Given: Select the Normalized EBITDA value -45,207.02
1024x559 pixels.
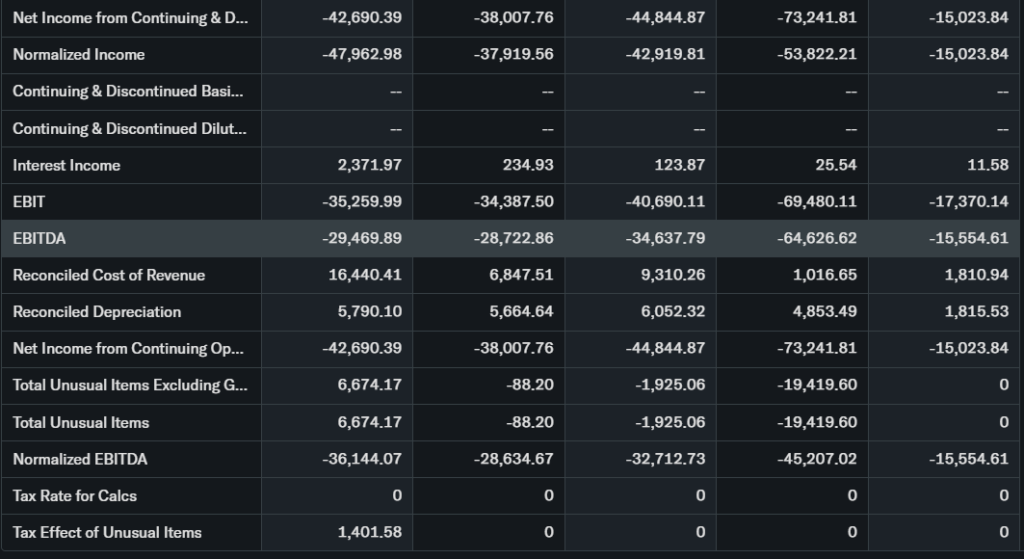Looking at the screenshot, I should pyautogui.click(x=816, y=460).
